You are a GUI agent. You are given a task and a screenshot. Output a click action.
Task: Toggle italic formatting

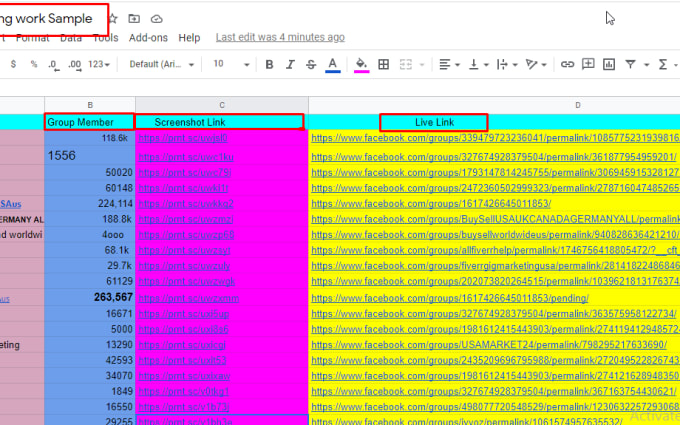[x=290, y=65]
